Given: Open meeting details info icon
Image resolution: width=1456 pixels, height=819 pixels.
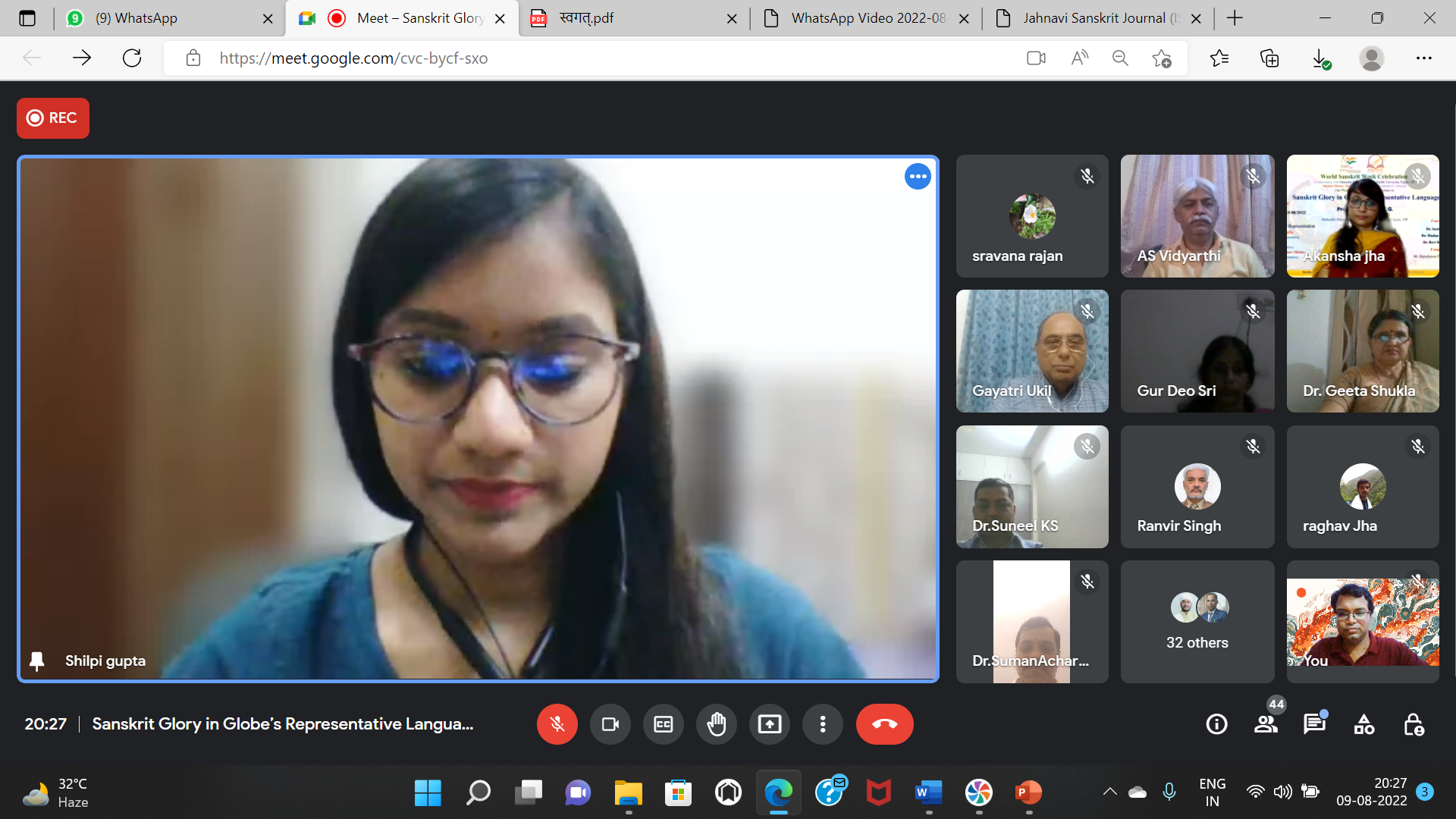Looking at the screenshot, I should point(1216,724).
